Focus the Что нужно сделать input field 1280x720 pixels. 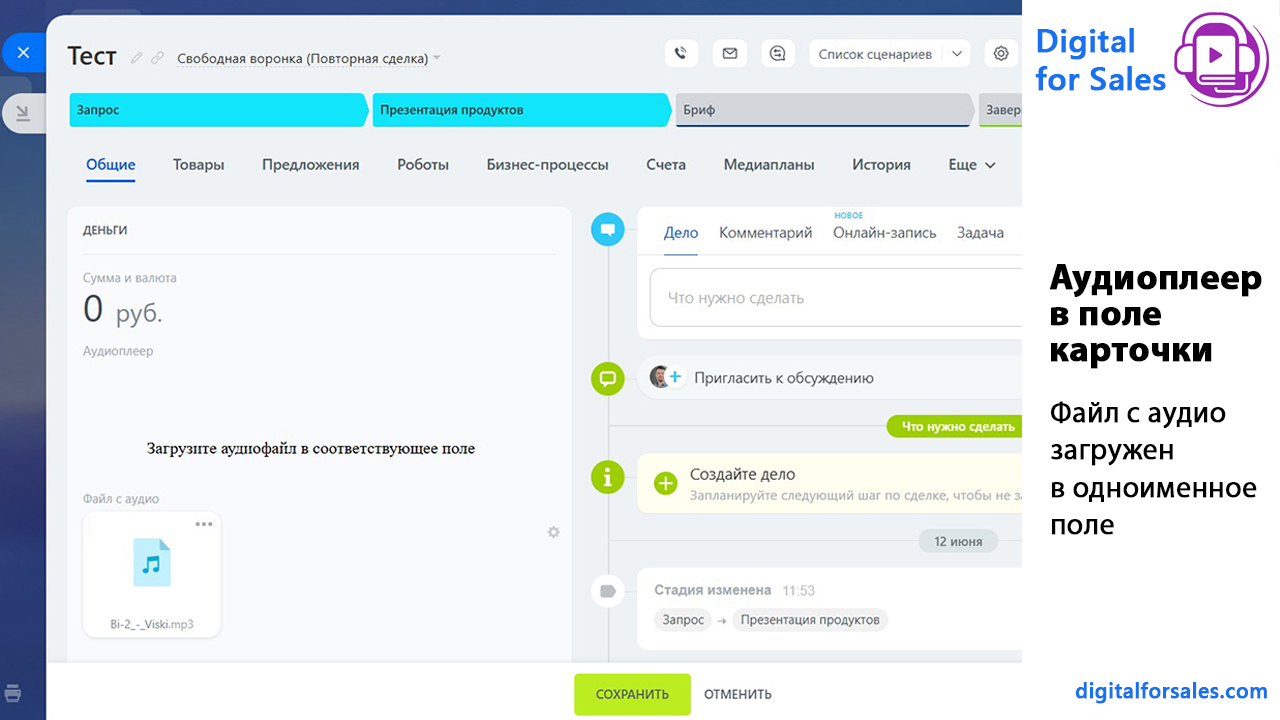point(836,298)
